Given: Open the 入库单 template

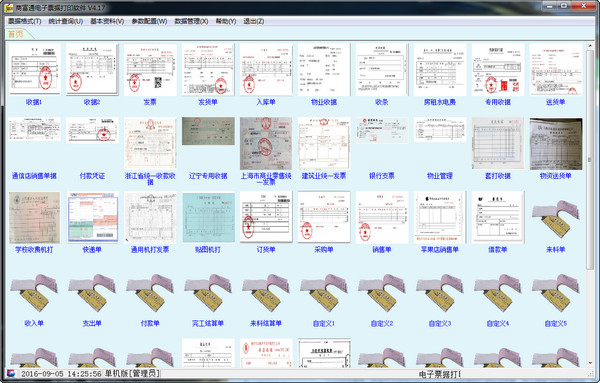Looking at the screenshot, I should tap(266, 69).
